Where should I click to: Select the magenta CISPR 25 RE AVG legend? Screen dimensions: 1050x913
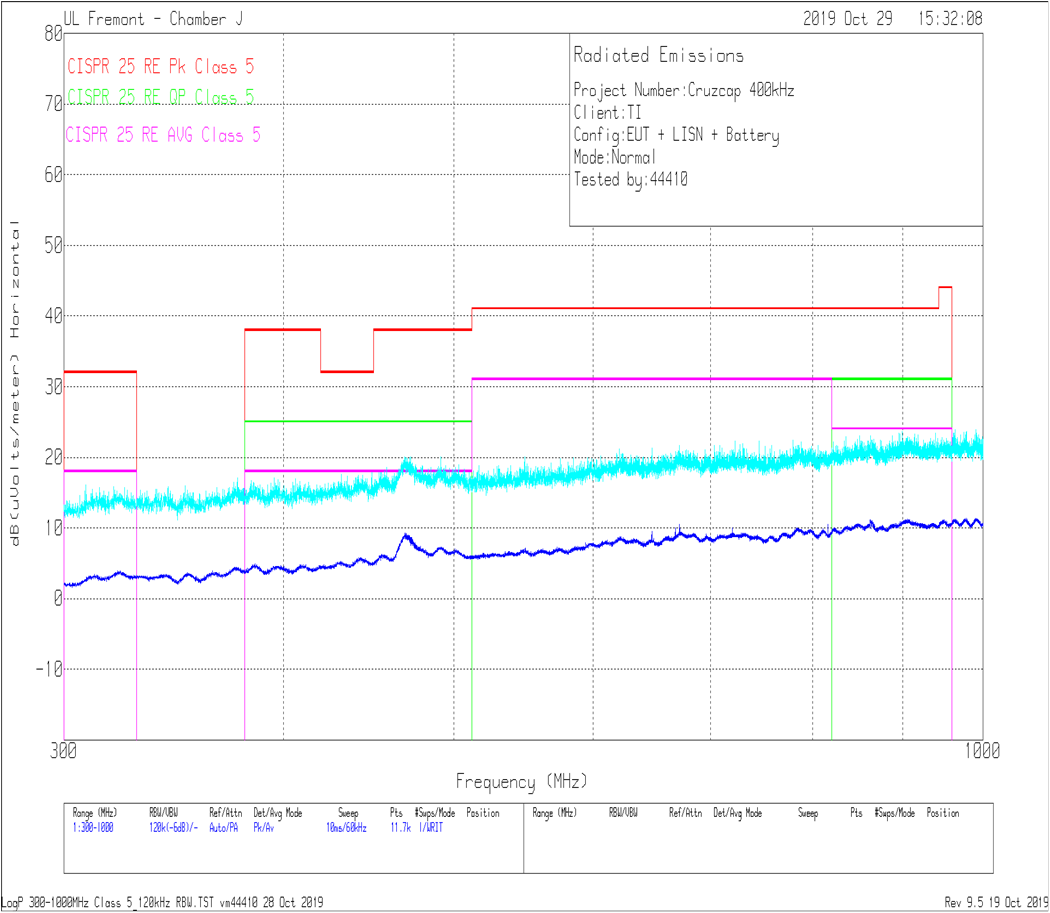click(163, 135)
